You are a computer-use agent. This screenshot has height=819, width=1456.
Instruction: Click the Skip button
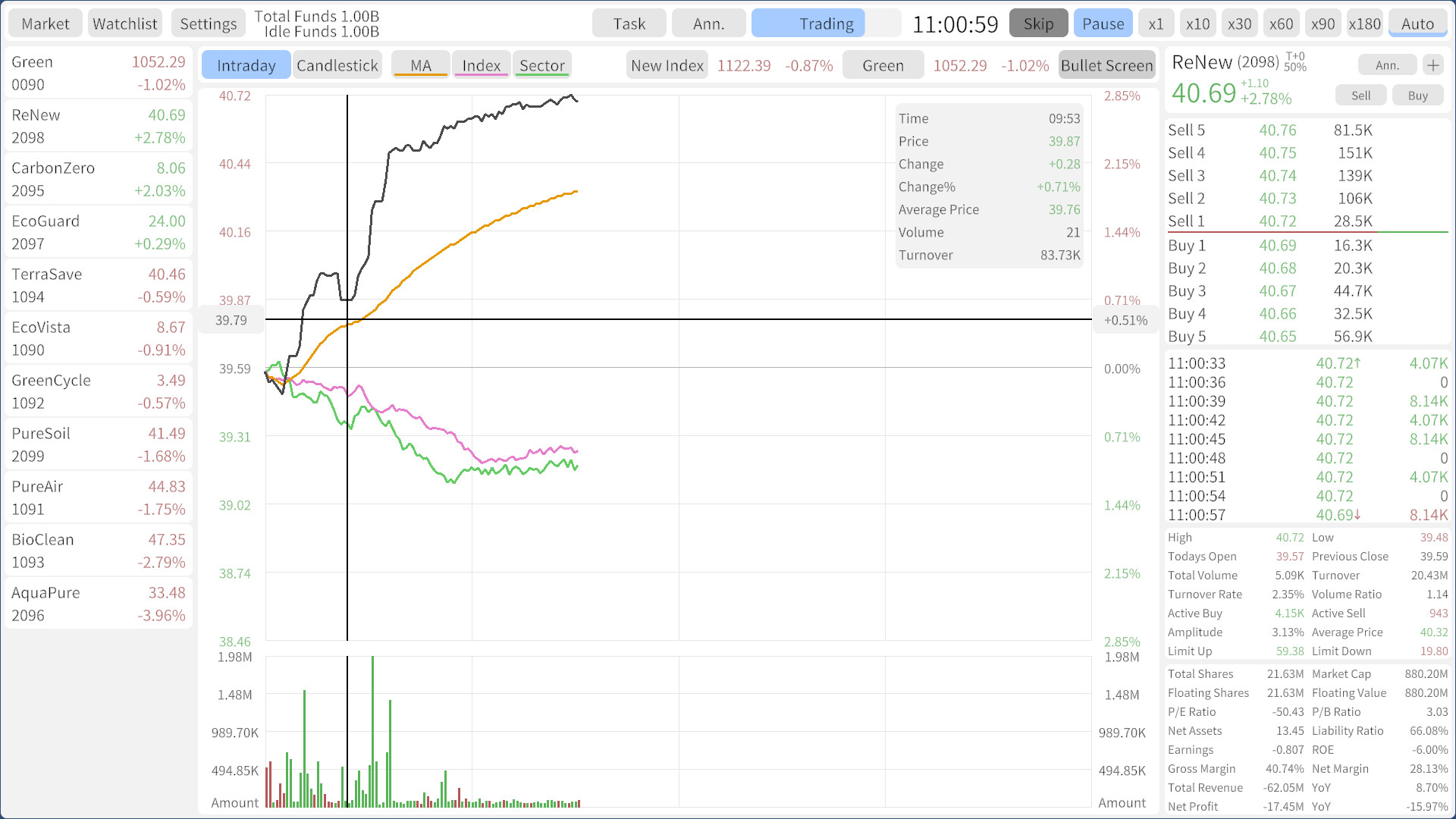point(1038,23)
